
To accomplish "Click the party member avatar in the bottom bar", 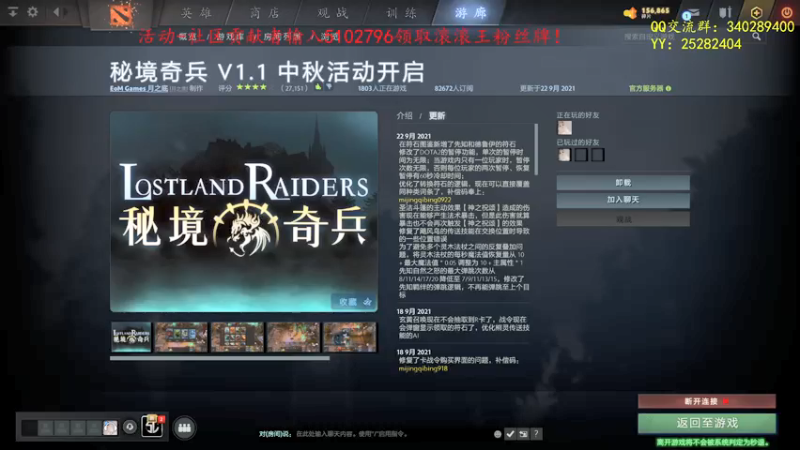I will pos(110,428).
